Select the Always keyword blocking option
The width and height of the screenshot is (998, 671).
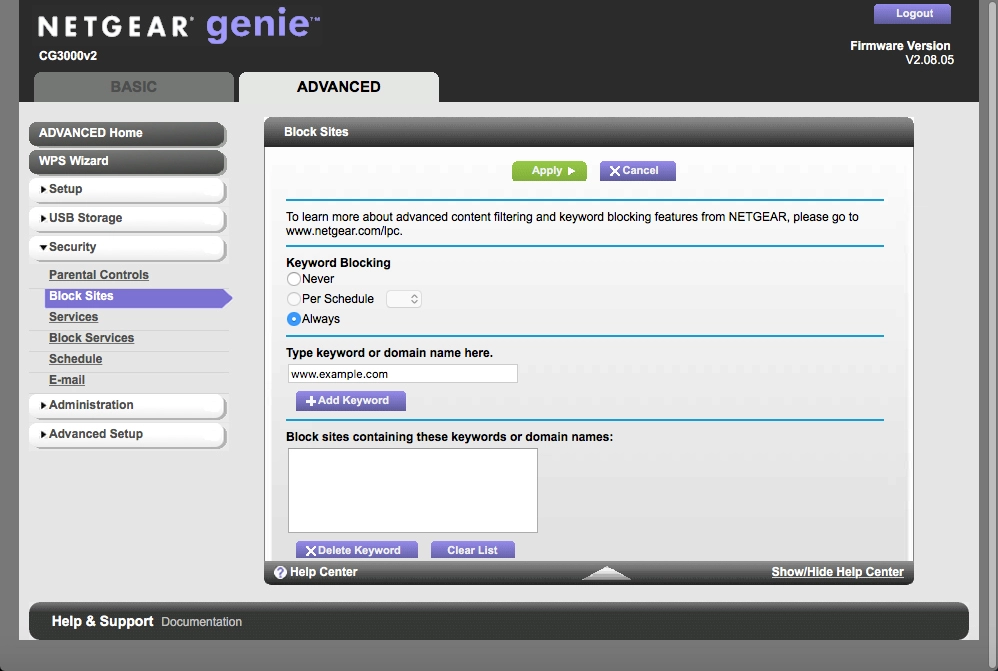pyautogui.click(x=294, y=319)
